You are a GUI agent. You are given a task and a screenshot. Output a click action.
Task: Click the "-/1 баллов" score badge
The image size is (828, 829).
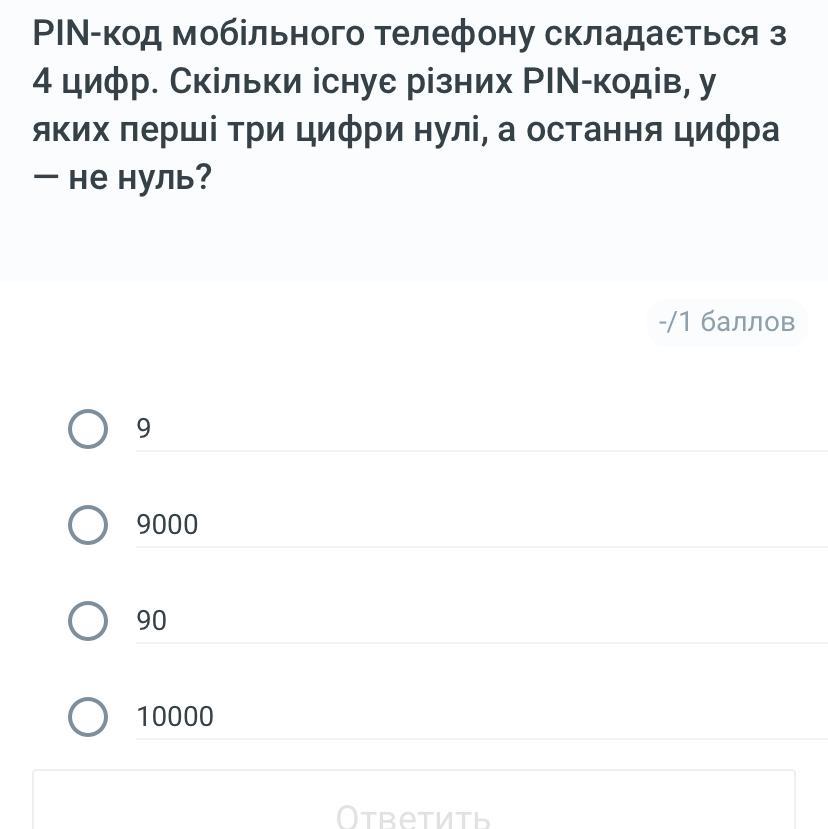click(727, 322)
